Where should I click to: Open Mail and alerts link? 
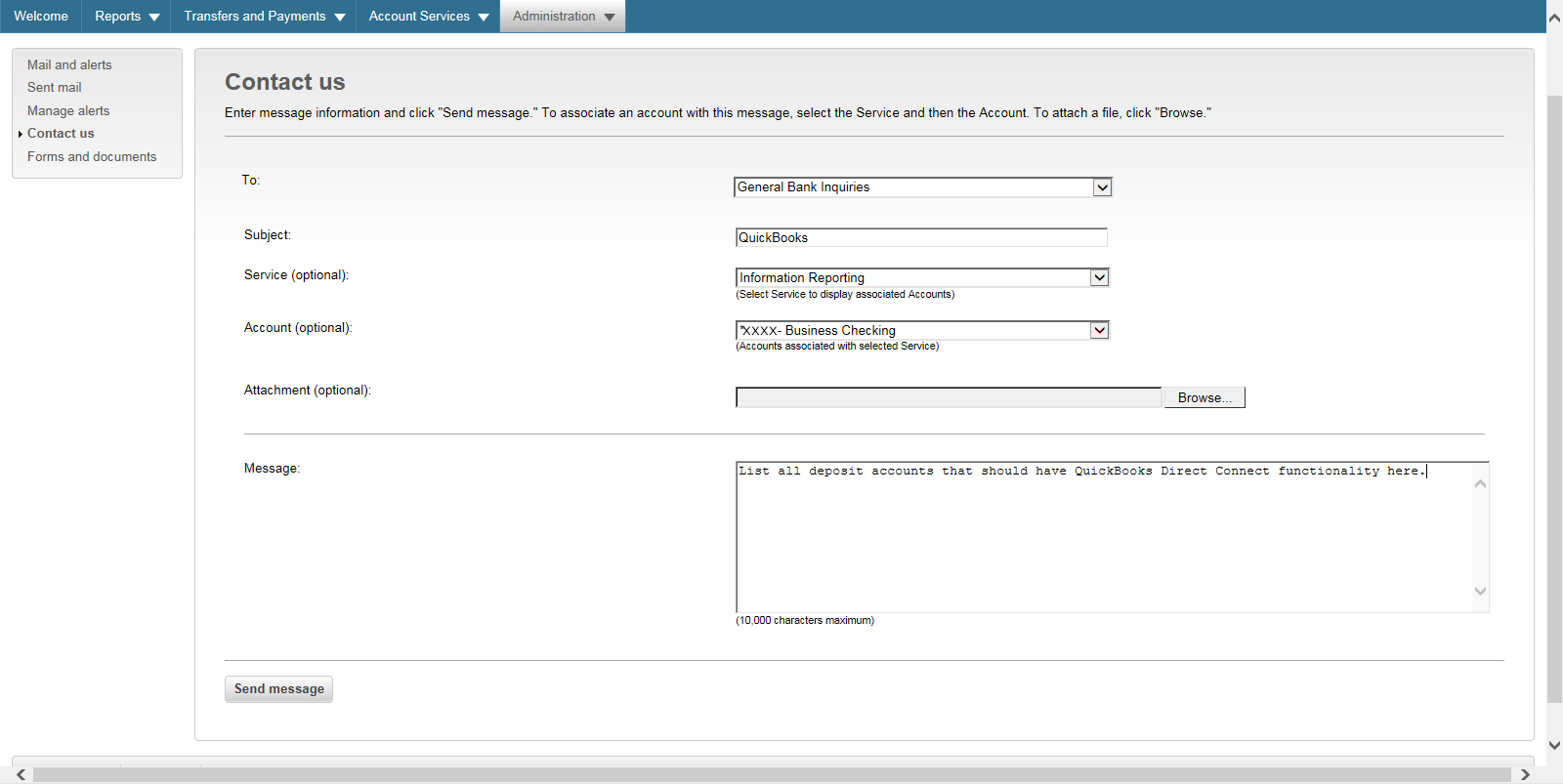69,64
